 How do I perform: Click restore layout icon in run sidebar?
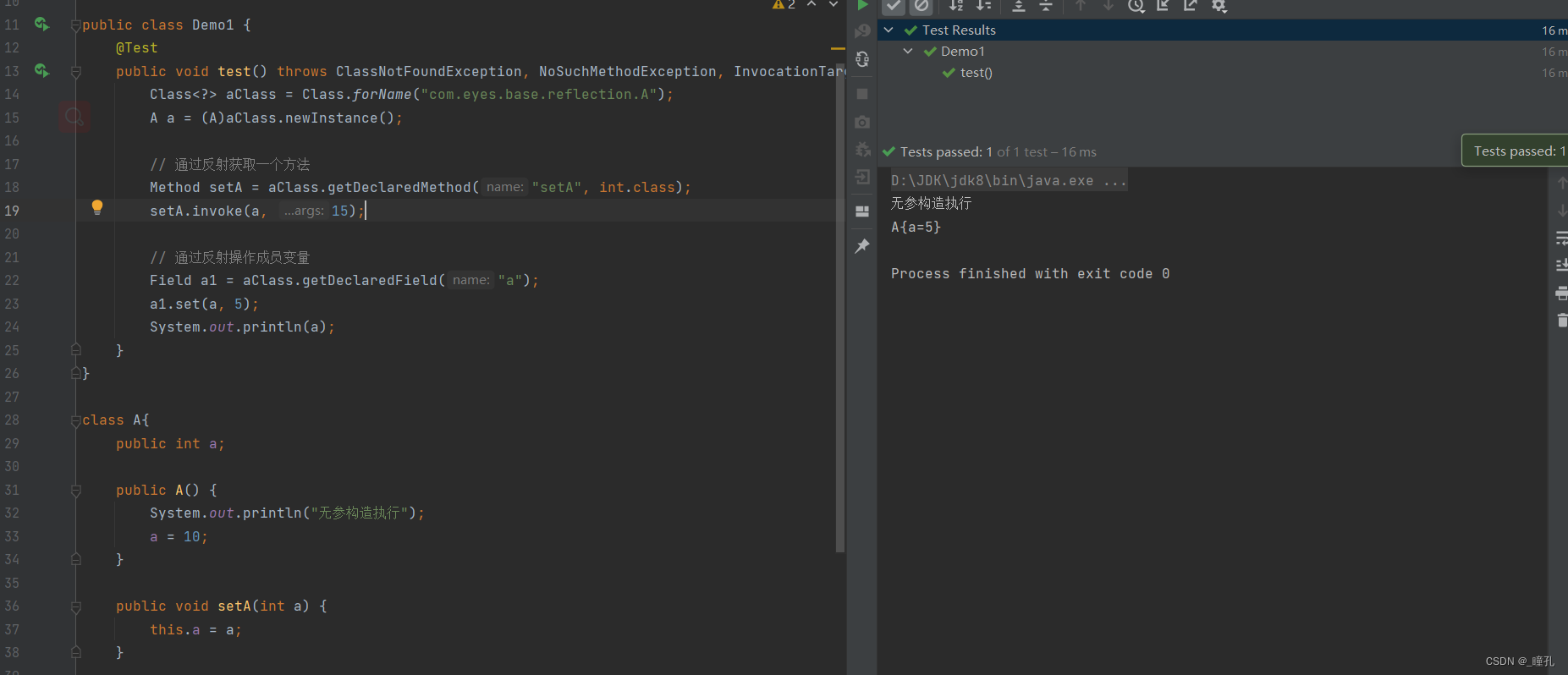tap(862, 211)
